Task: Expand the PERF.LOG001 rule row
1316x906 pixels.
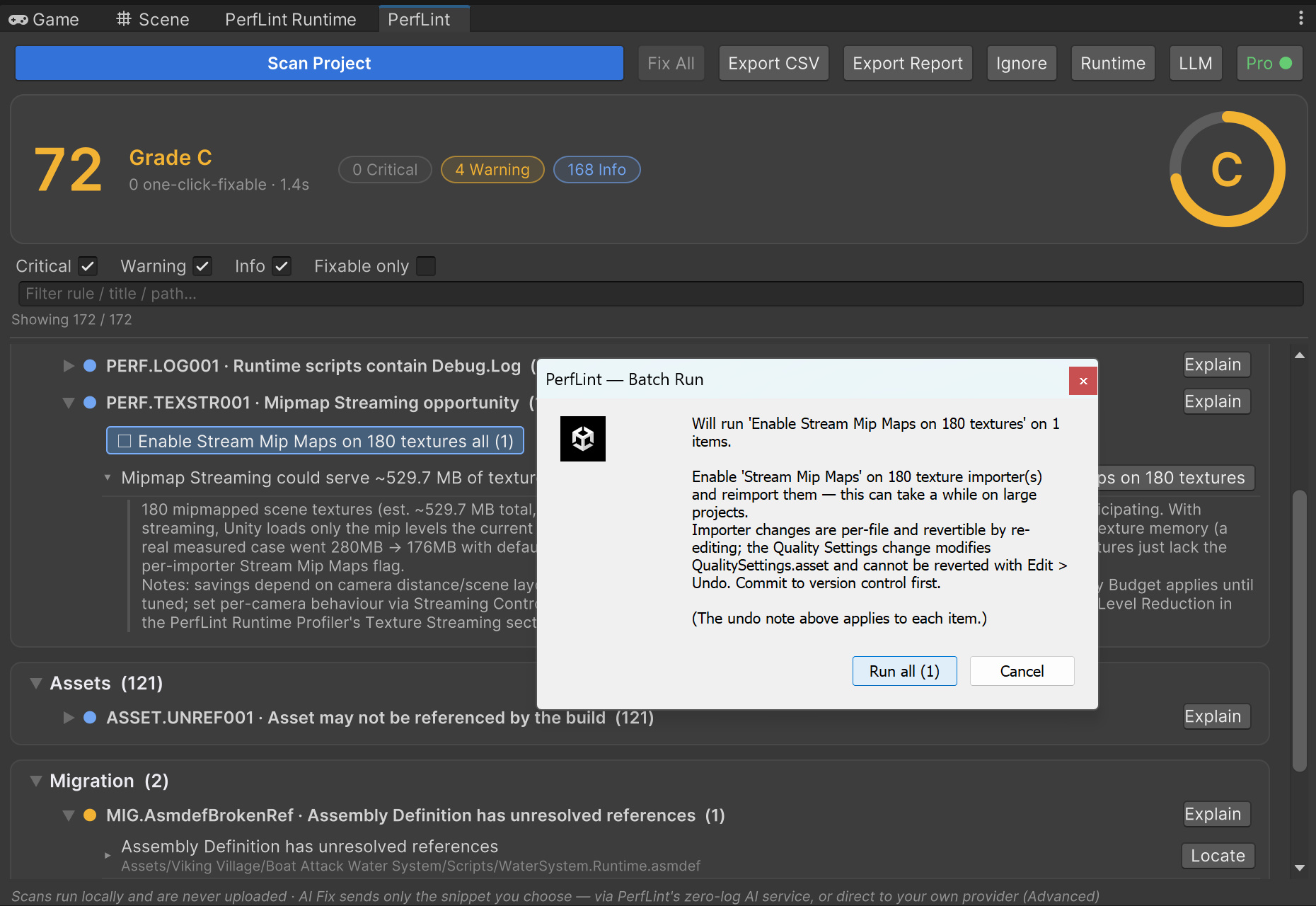Action: tap(69, 366)
